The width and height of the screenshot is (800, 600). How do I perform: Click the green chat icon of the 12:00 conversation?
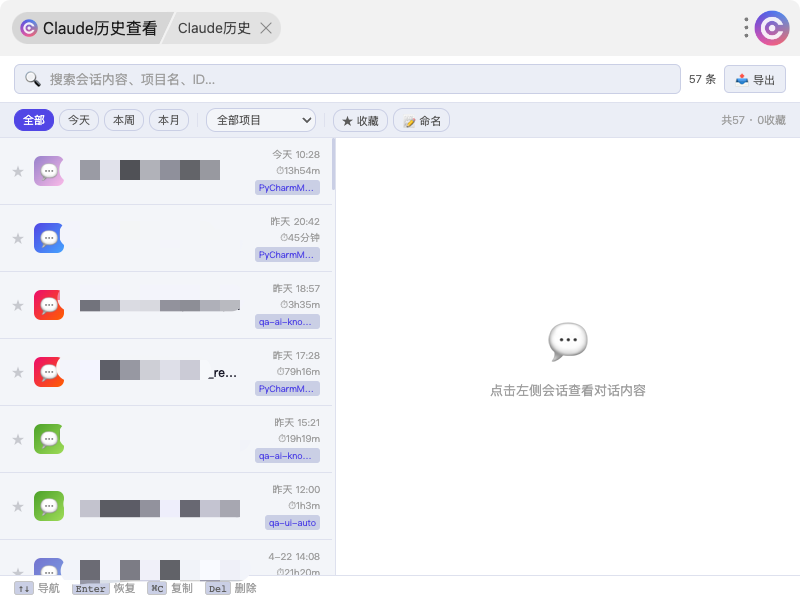coord(49,506)
